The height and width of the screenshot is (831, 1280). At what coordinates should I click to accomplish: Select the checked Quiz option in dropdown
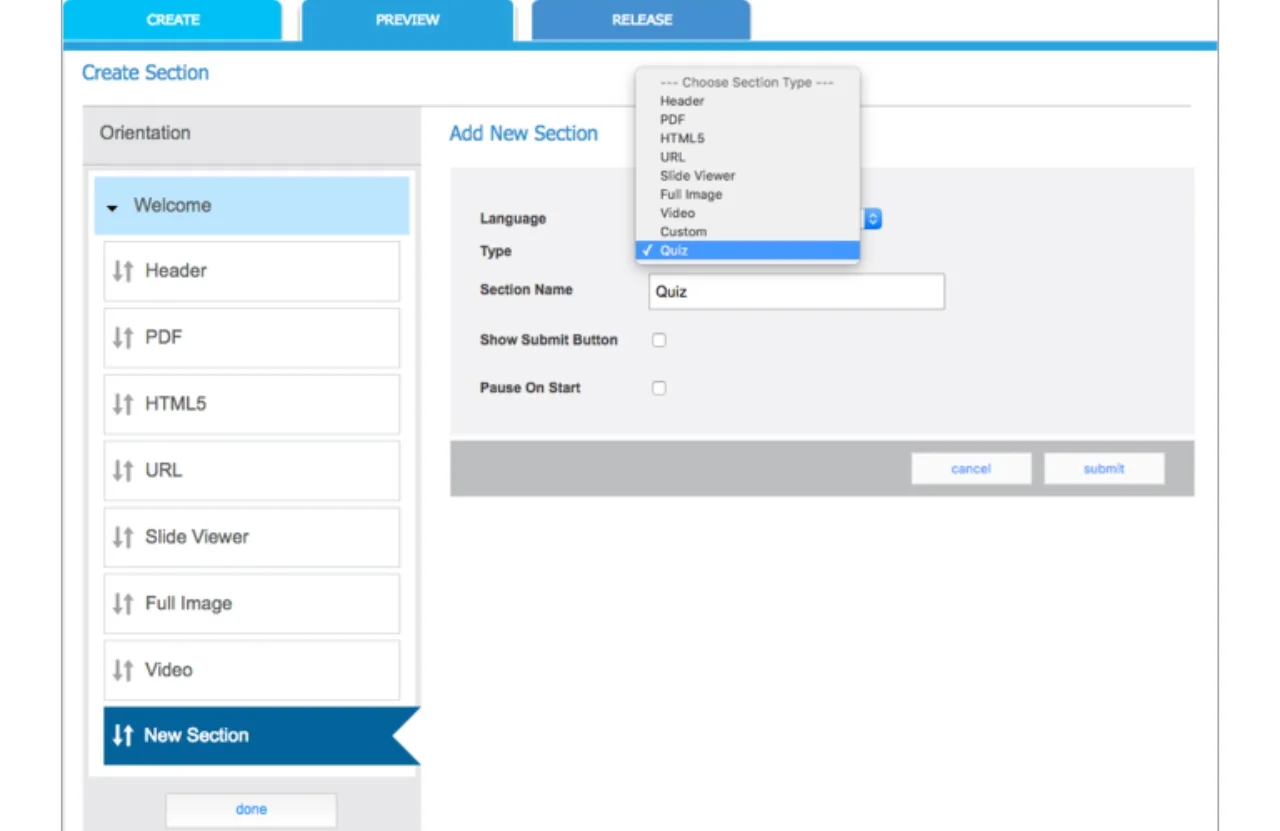pyautogui.click(x=748, y=250)
